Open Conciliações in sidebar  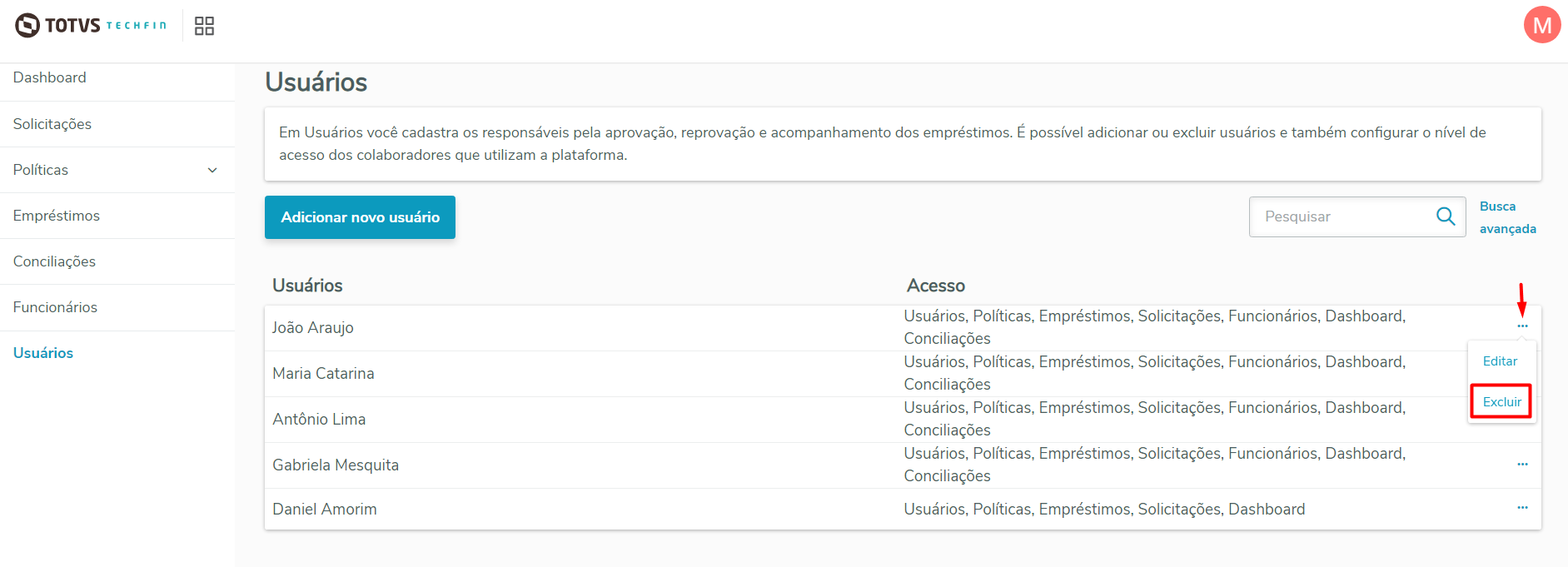point(54,261)
